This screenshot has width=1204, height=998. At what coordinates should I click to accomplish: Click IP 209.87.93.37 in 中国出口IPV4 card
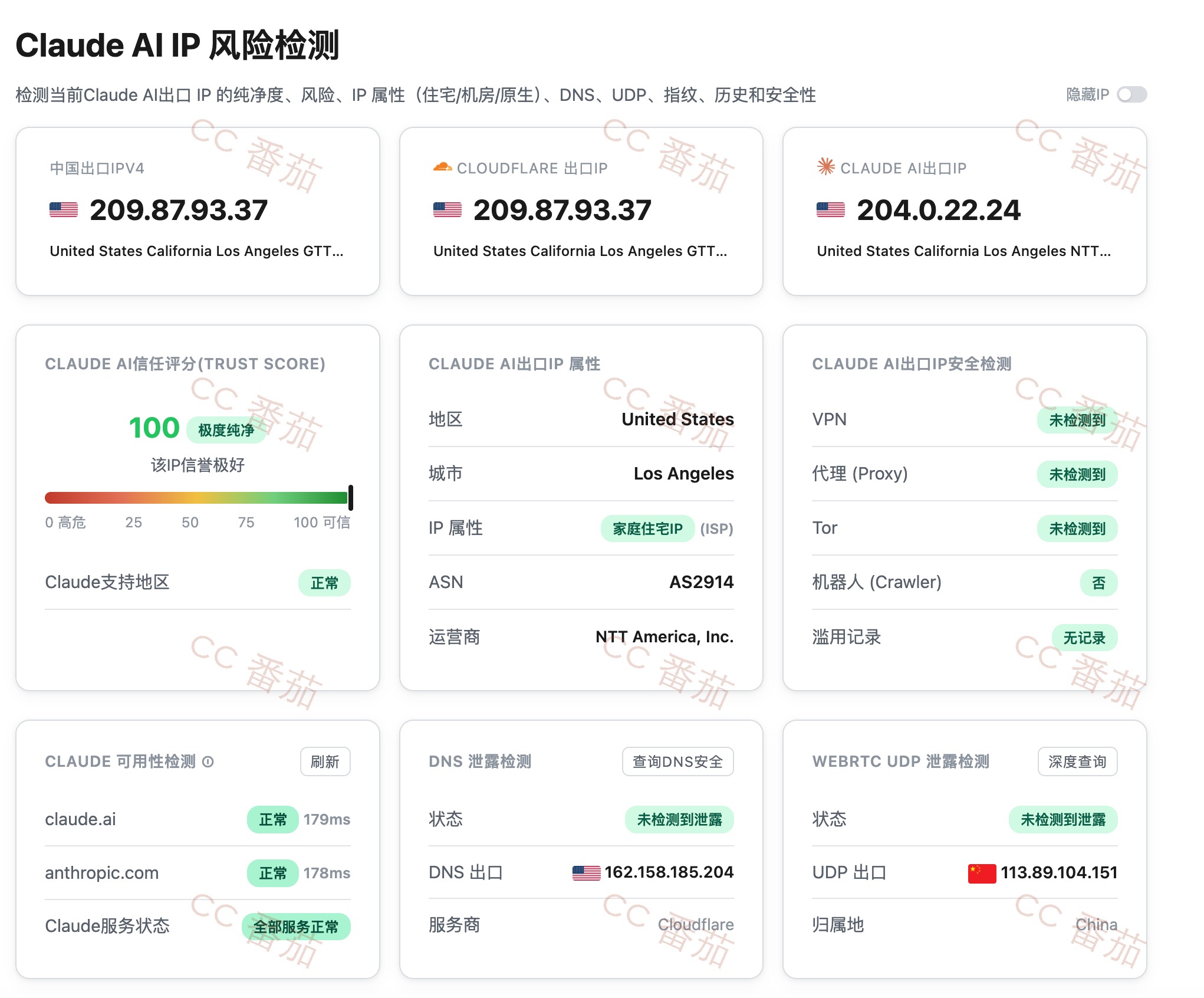179,210
